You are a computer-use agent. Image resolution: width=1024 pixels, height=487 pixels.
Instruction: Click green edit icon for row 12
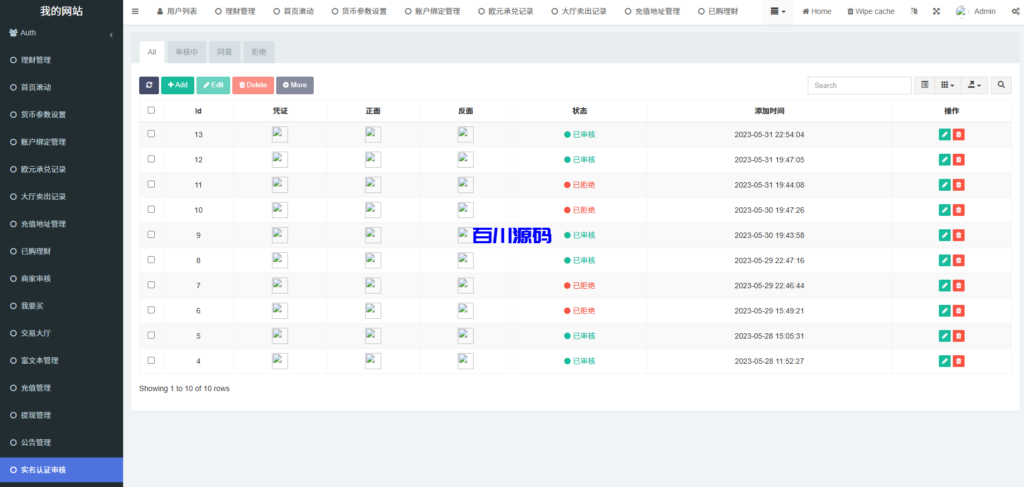[944, 160]
